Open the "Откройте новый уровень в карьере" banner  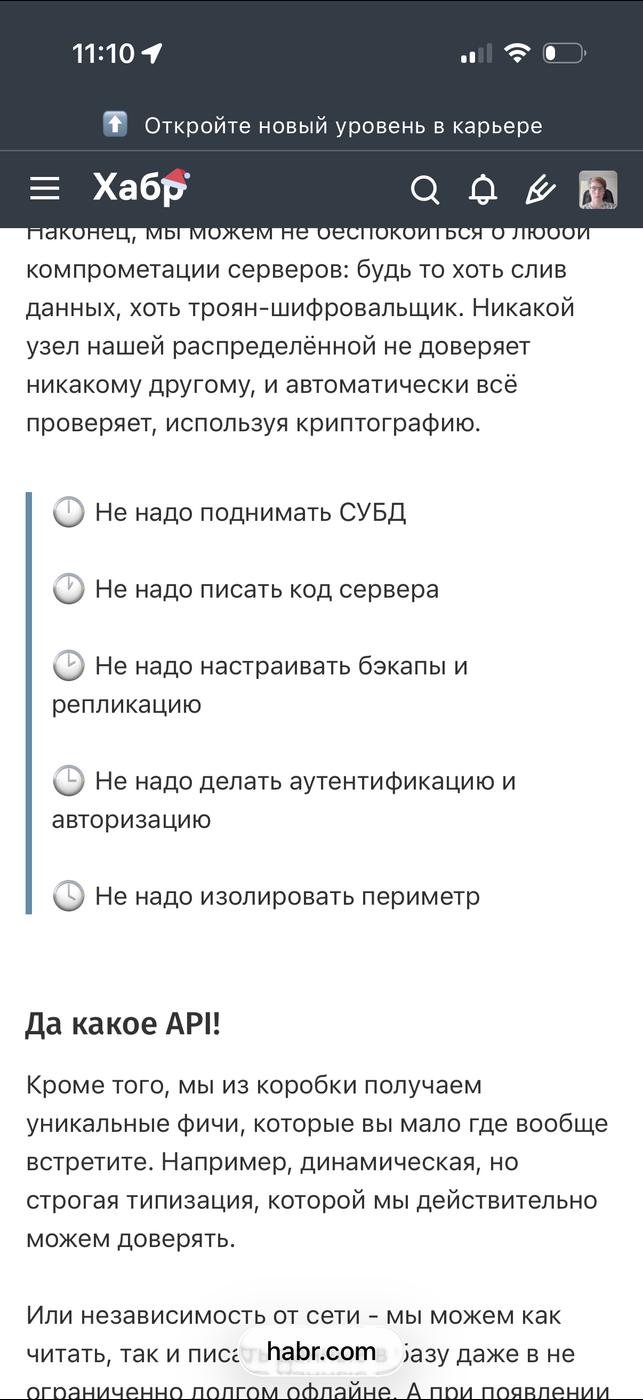[x=343, y=126]
